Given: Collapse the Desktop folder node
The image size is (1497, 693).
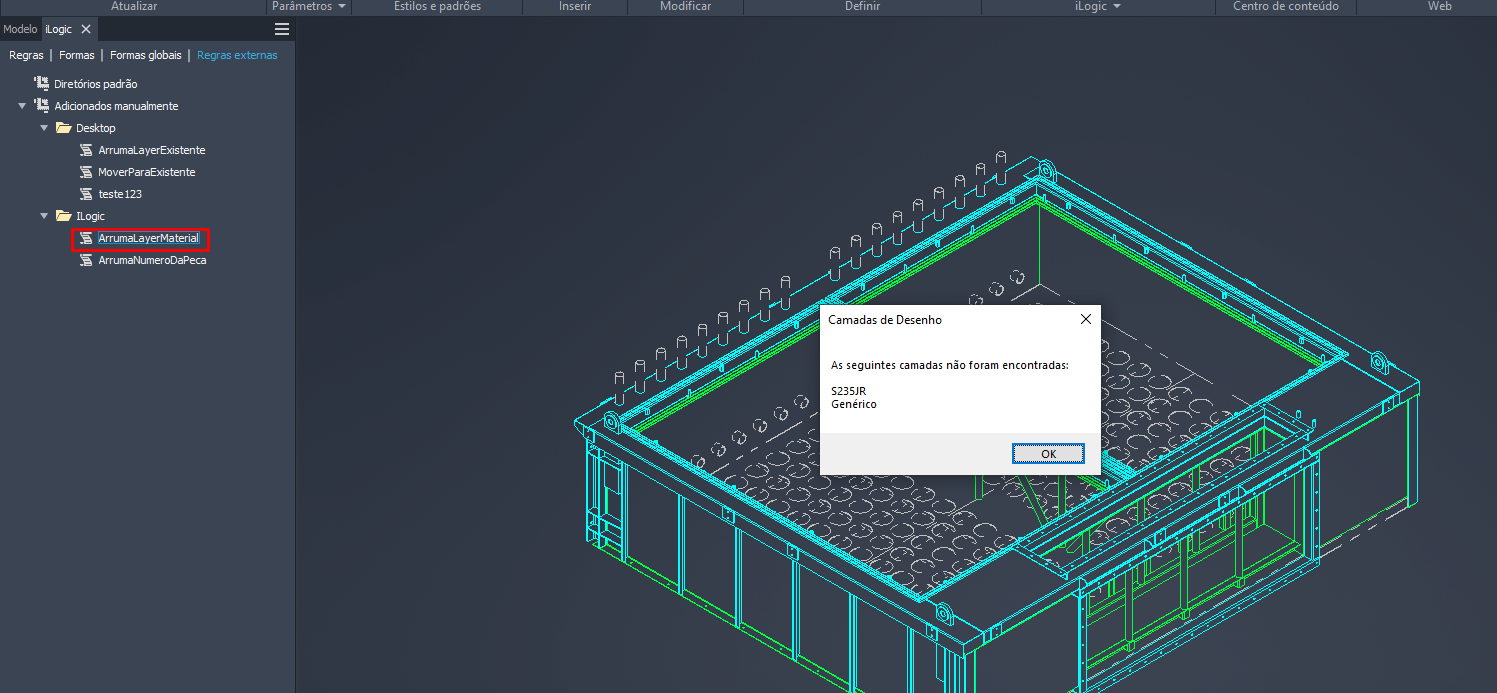Looking at the screenshot, I should pyautogui.click(x=44, y=128).
